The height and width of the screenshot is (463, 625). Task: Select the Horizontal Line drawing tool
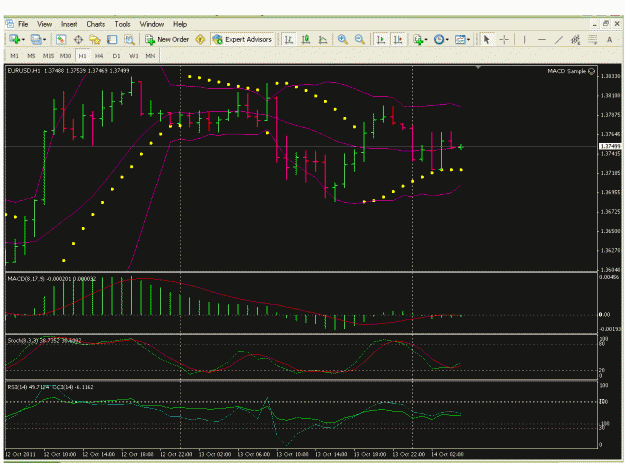541,39
